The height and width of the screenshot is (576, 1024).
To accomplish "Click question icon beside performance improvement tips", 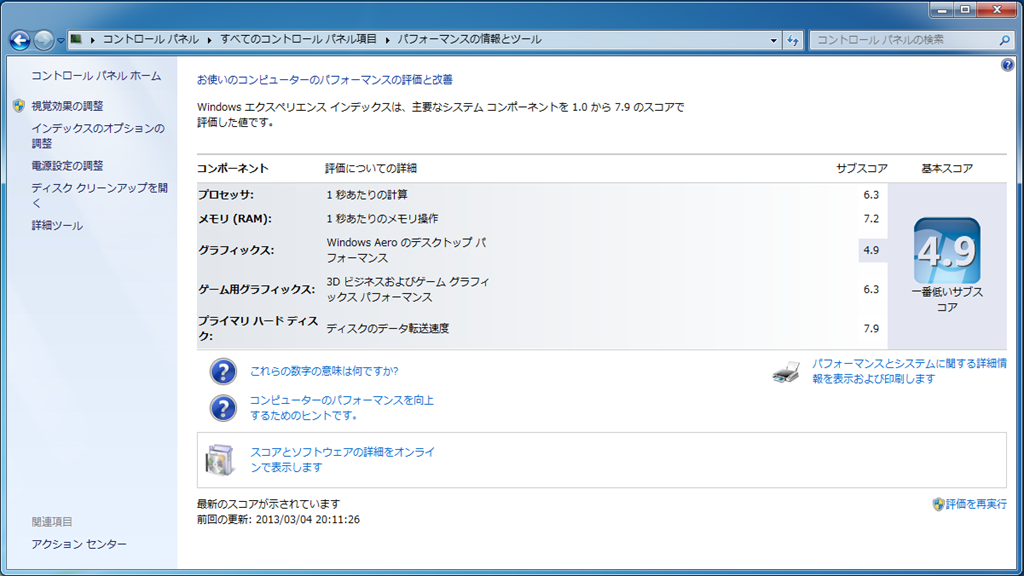I will (x=223, y=408).
